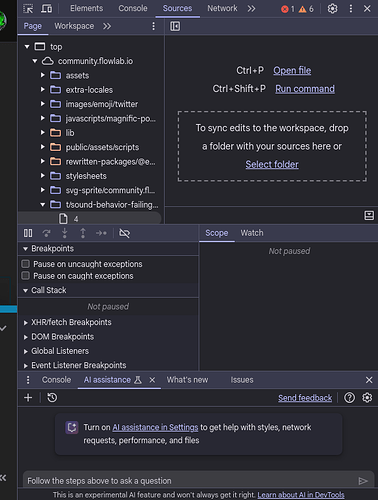Click the Open file link

click(292, 71)
